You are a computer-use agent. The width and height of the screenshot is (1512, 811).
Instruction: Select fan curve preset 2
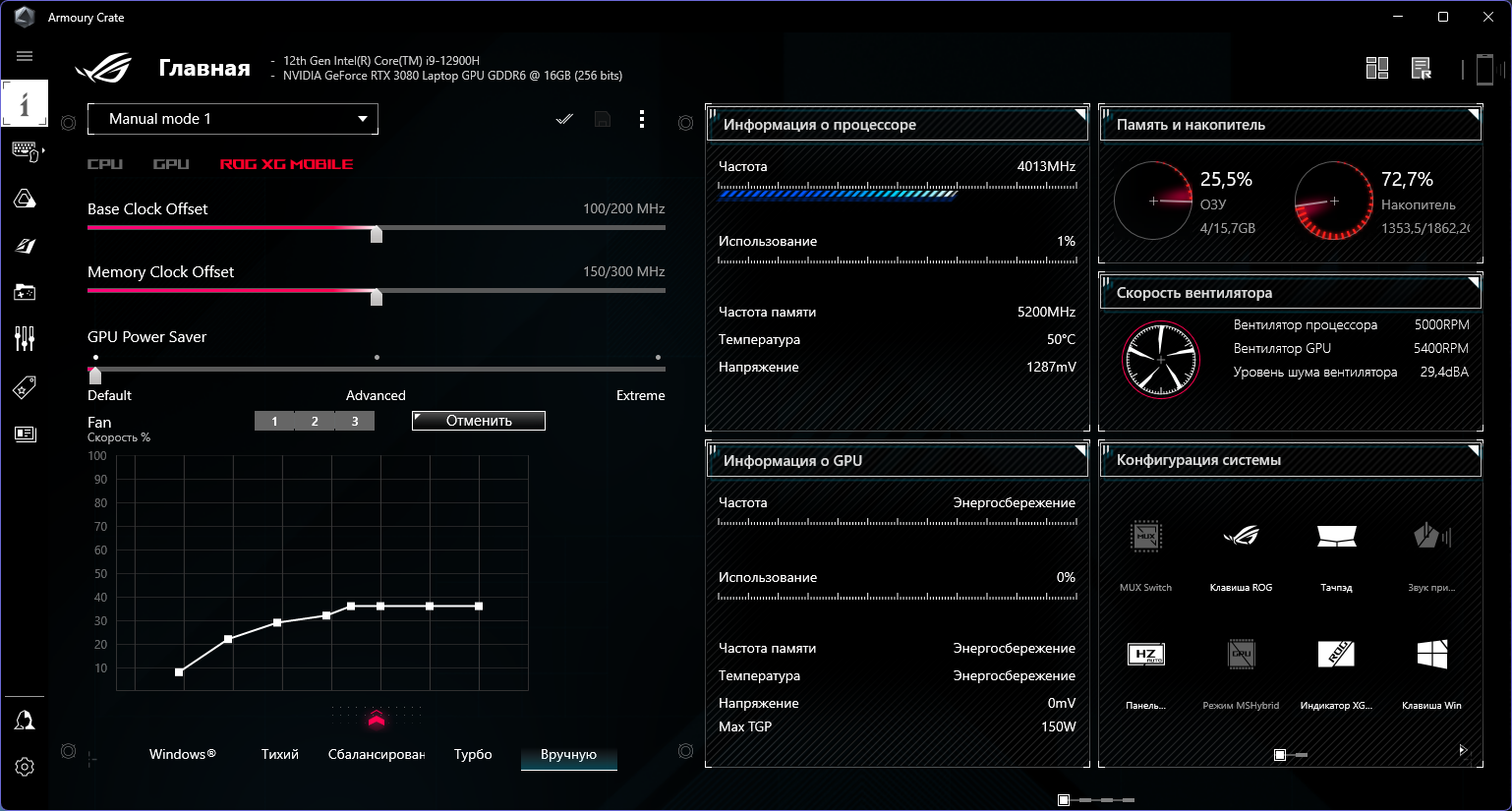click(x=315, y=421)
